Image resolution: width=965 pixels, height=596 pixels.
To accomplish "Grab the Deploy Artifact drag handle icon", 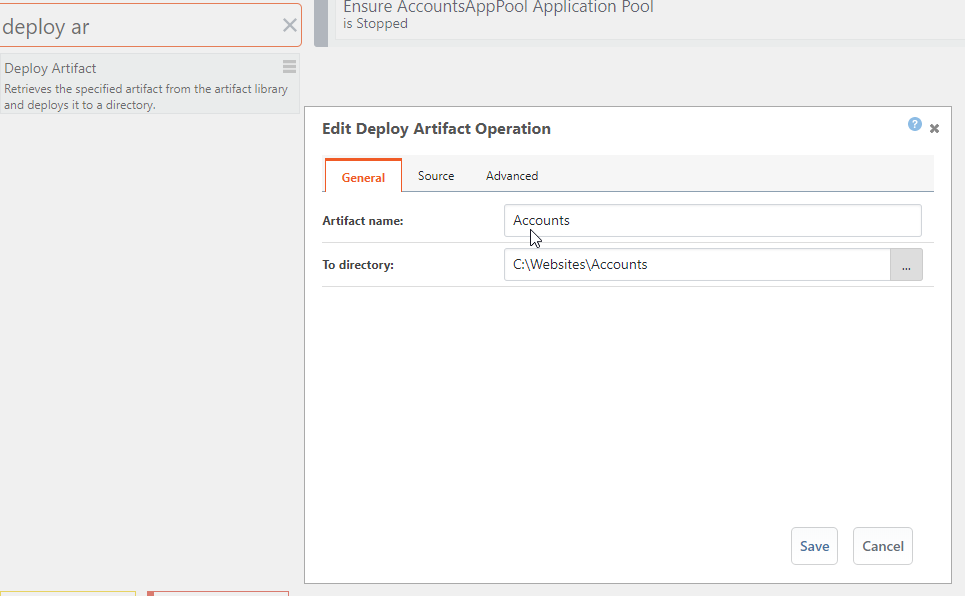I will [x=289, y=67].
